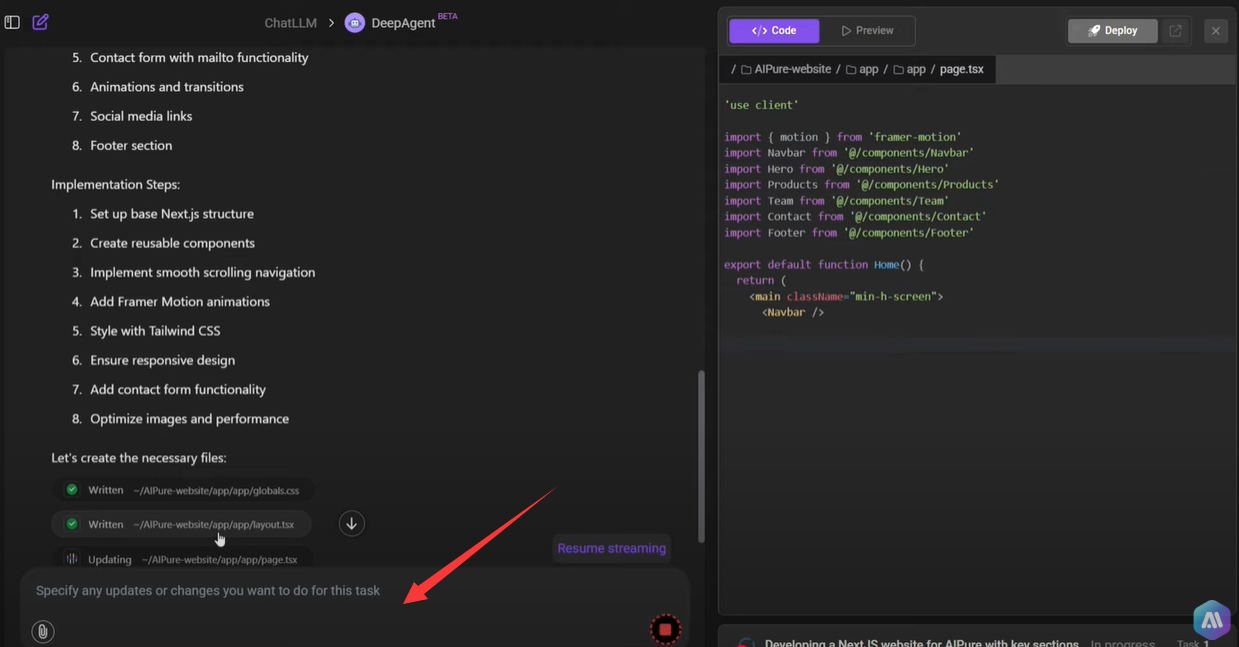
Task: Click the Navbar import code line
Action: coord(849,153)
